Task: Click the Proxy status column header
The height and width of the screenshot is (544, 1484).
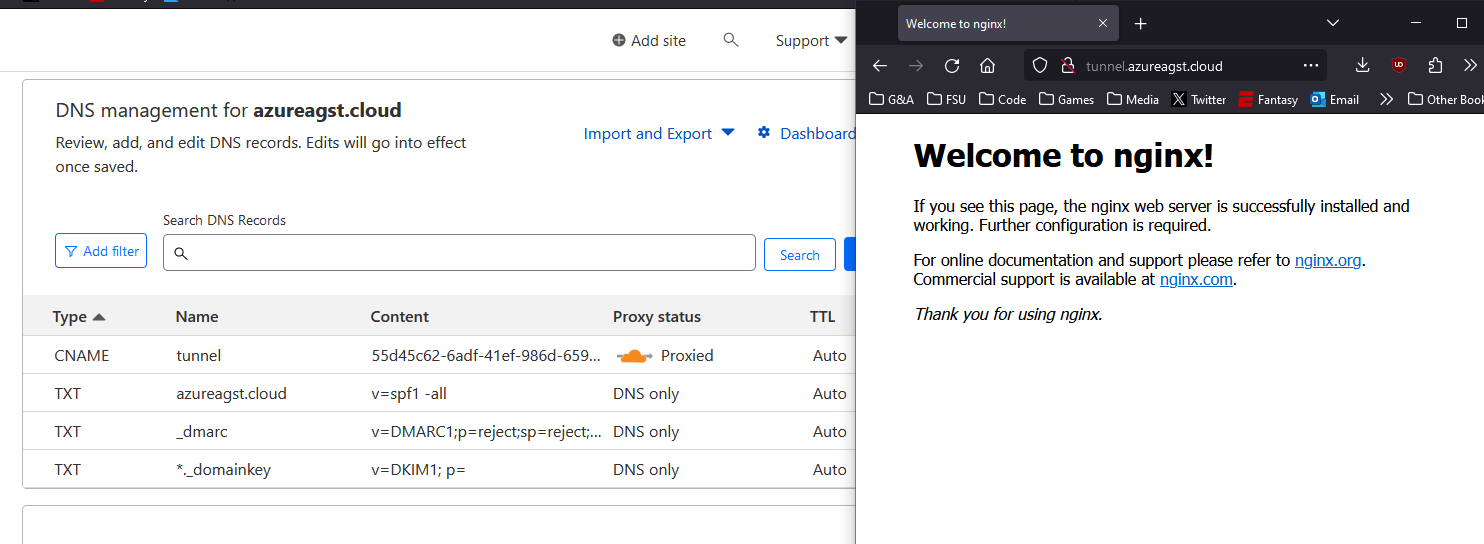Action: 657,317
